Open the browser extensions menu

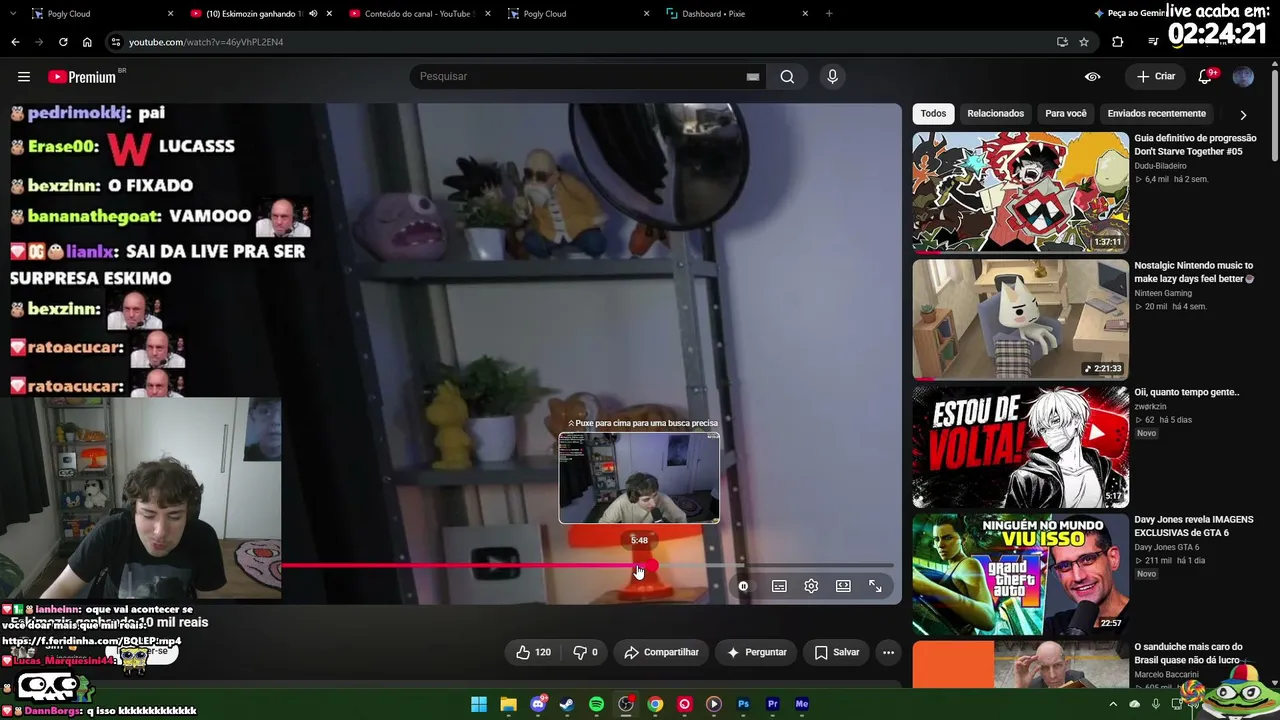1118,42
